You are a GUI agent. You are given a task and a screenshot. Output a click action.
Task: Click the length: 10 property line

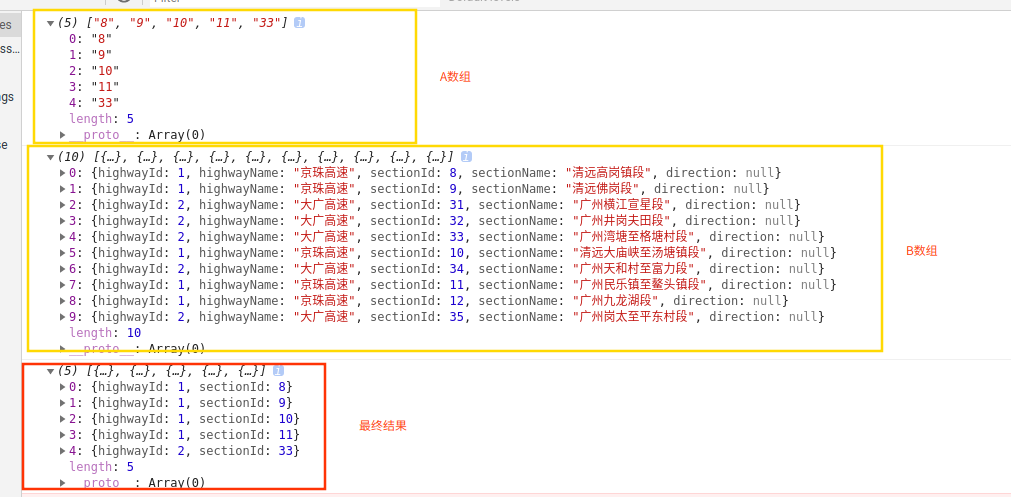click(105, 333)
